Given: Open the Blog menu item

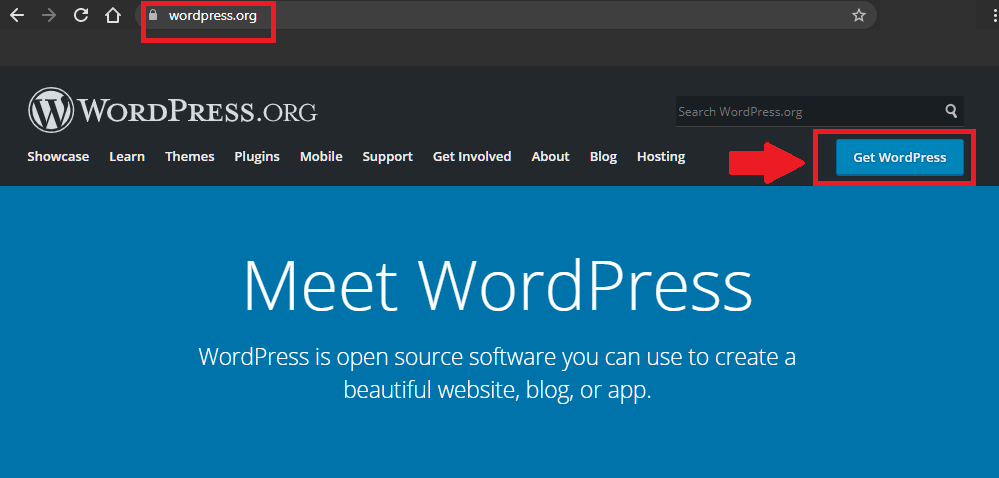Looking at the screenshot, I should [603, 157].
